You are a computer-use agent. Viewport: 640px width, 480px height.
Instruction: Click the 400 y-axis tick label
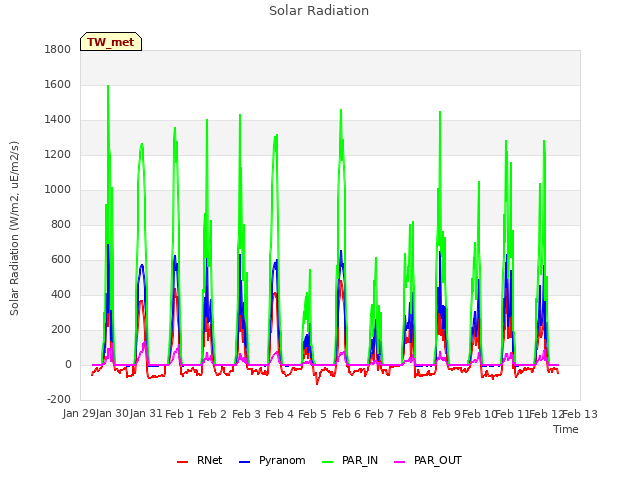click(61, 295)
